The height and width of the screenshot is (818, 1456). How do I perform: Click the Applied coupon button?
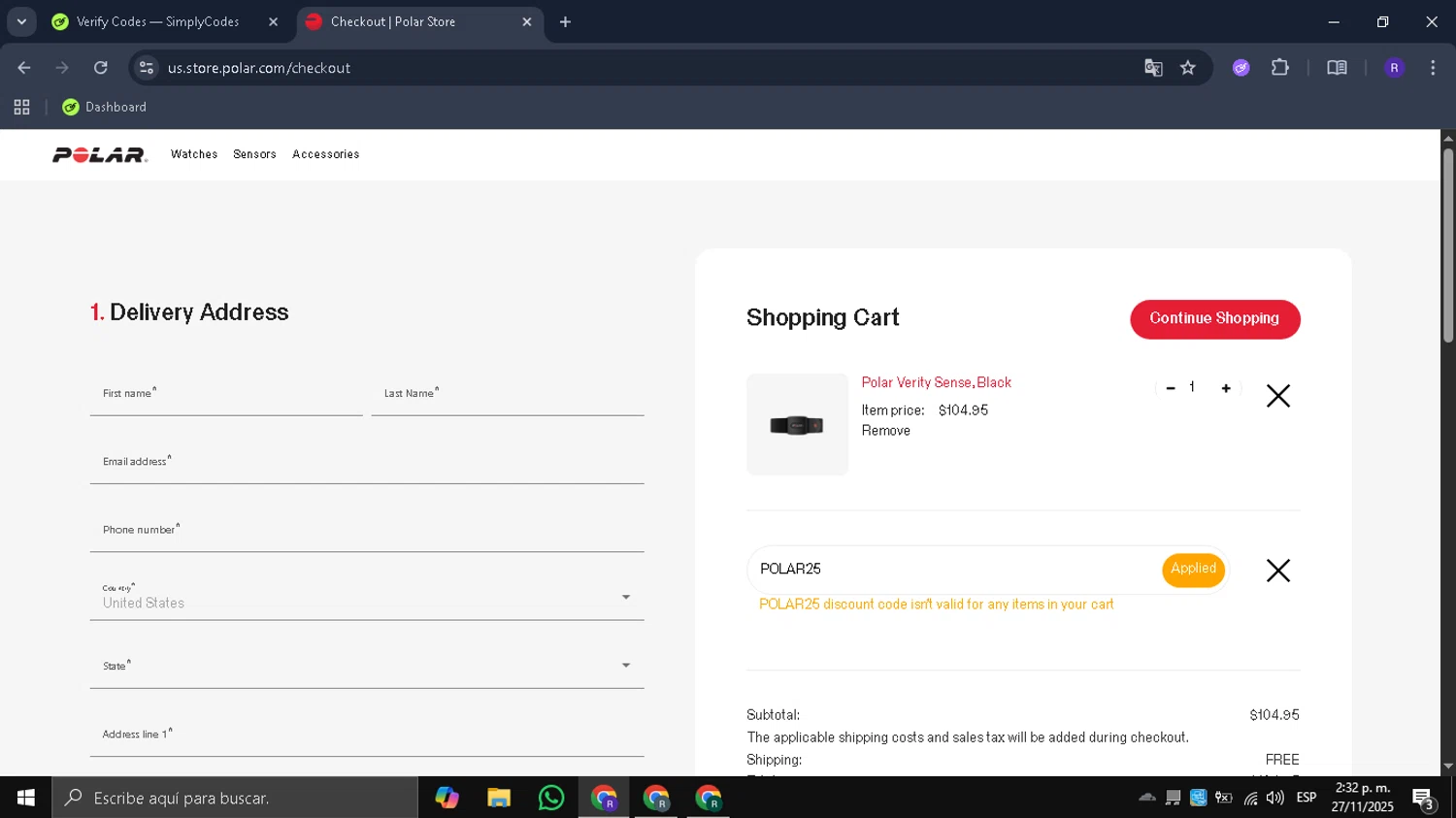tap(1193, 570)
